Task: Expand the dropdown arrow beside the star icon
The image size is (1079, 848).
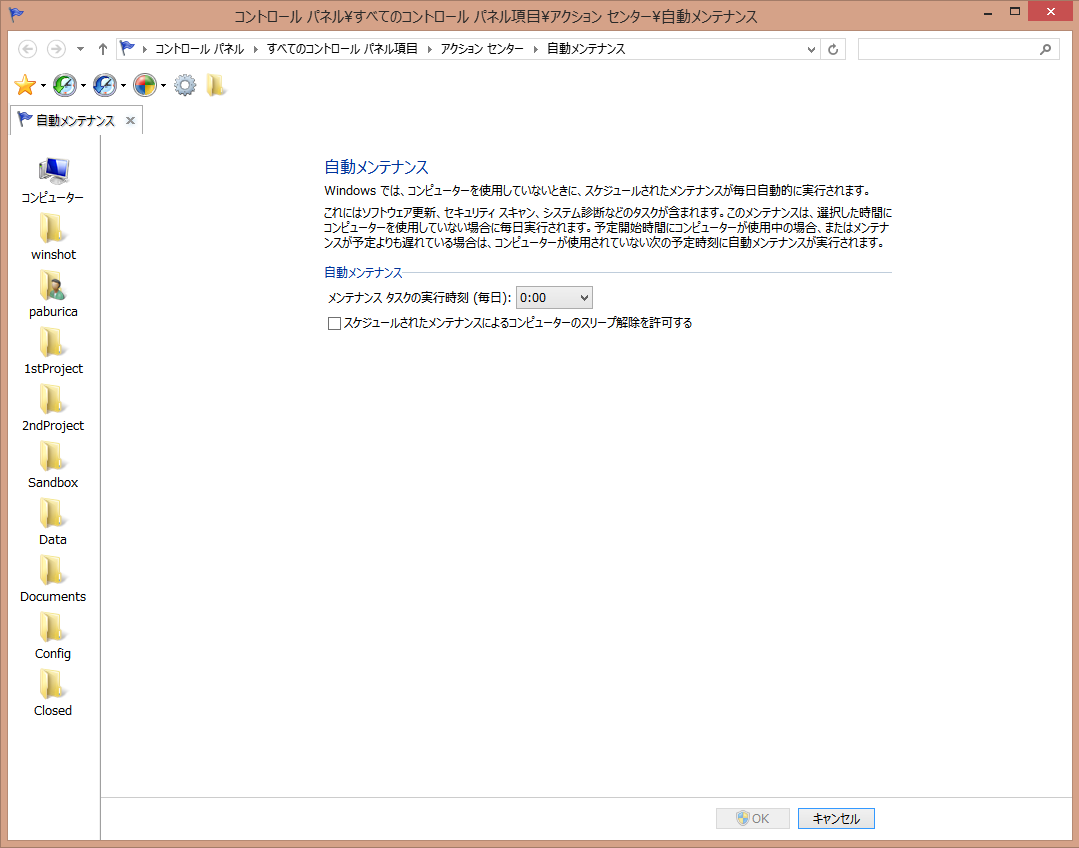Action: 44,87
